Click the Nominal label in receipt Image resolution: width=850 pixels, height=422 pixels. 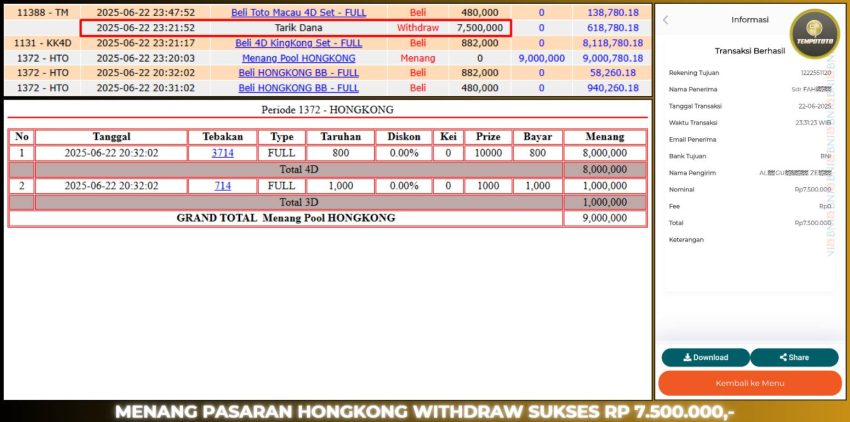click(x=681, y=190)
